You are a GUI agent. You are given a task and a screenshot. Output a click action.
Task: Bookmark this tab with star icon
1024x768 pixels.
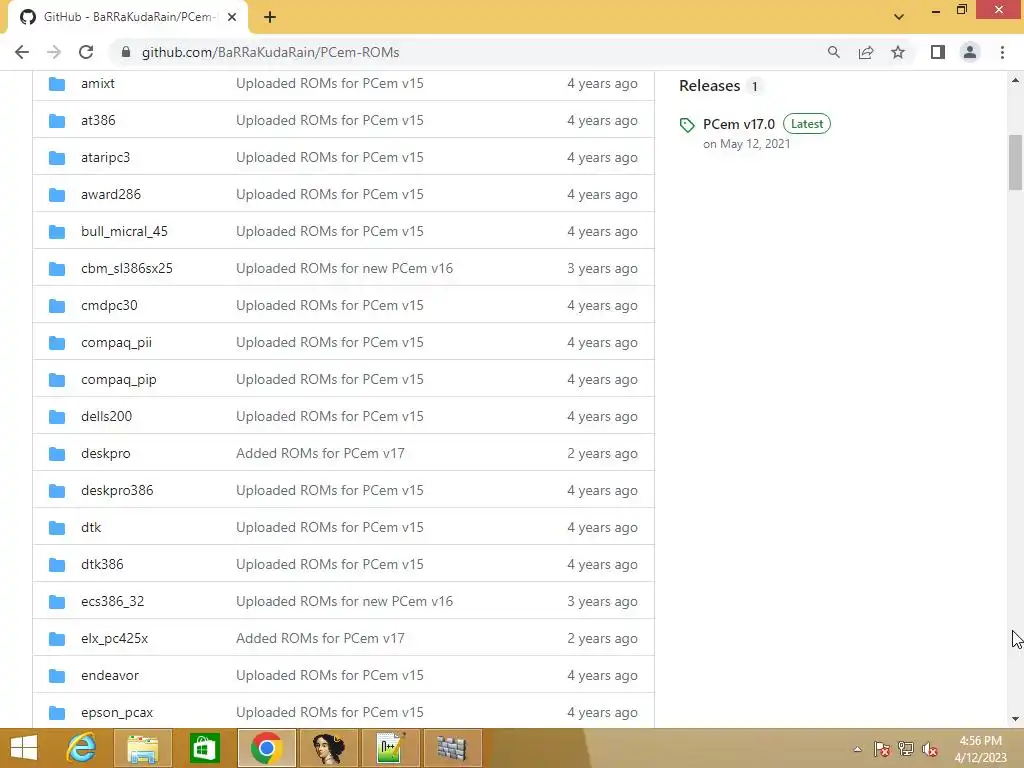tap(898, 52)
